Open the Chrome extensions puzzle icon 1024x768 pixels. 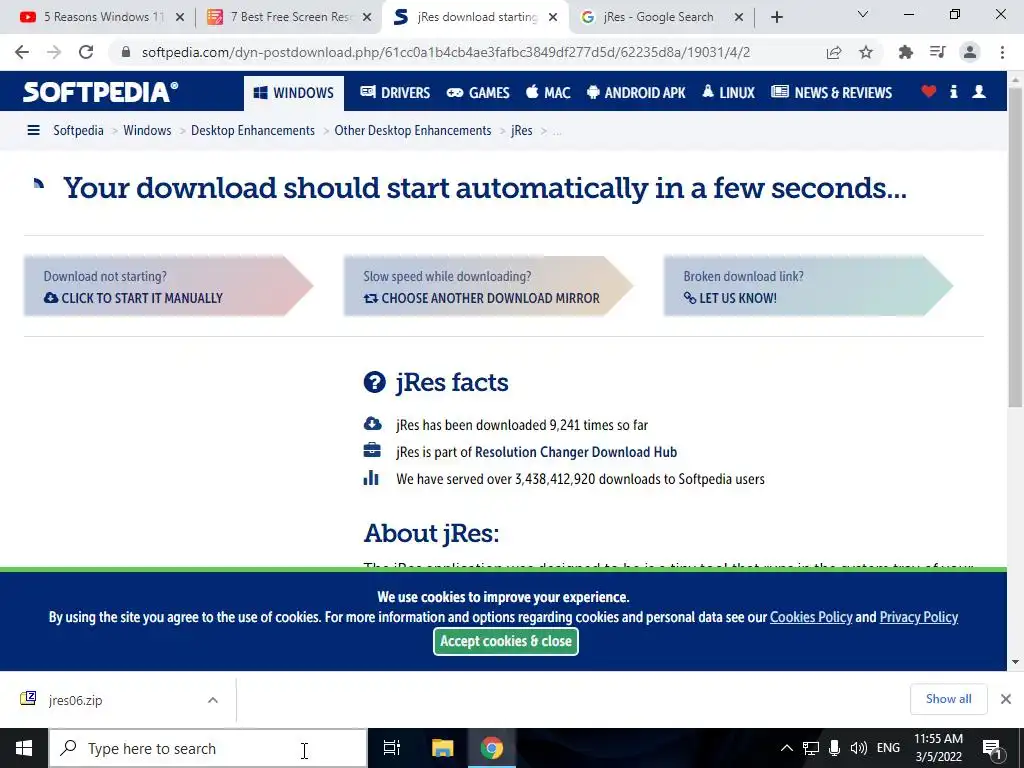[905, 52]
